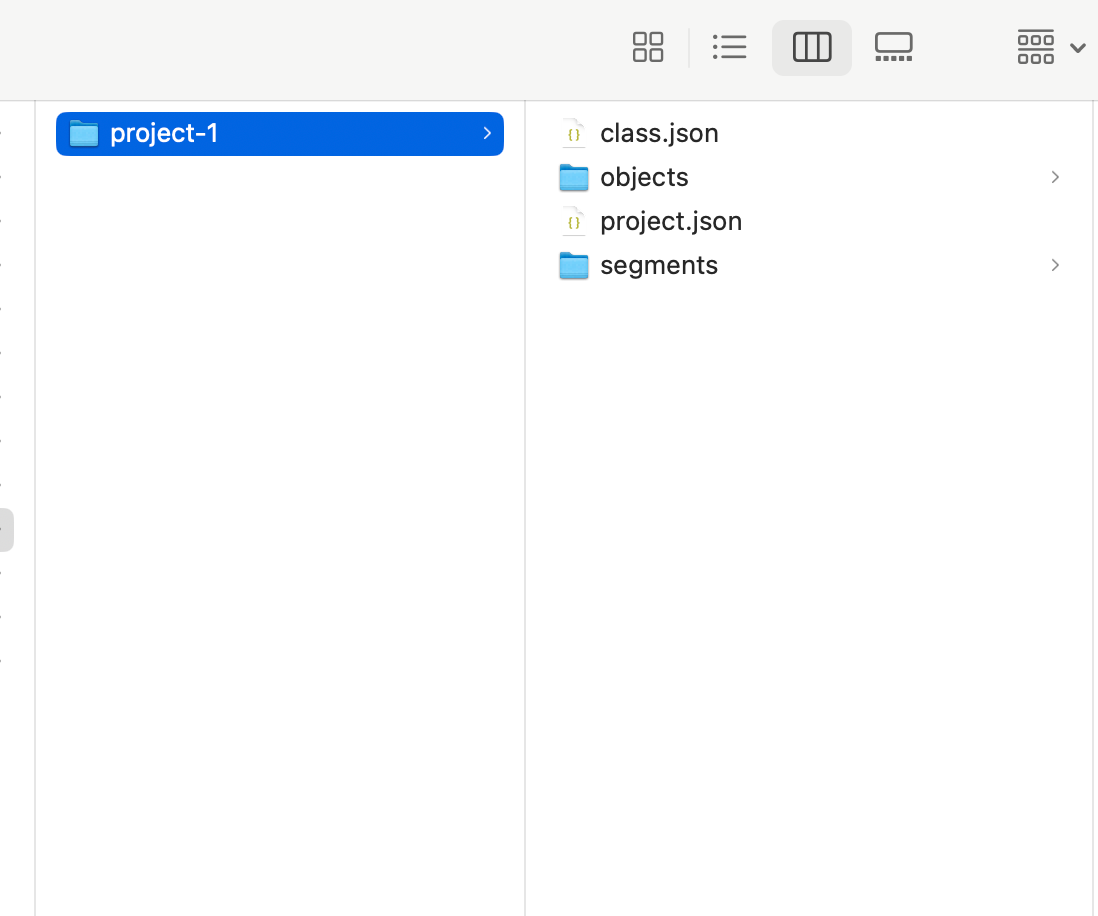Screen dimensions: 1098x916
Task: Click the group-by grid icon
Action: (x=1035, y=47)
